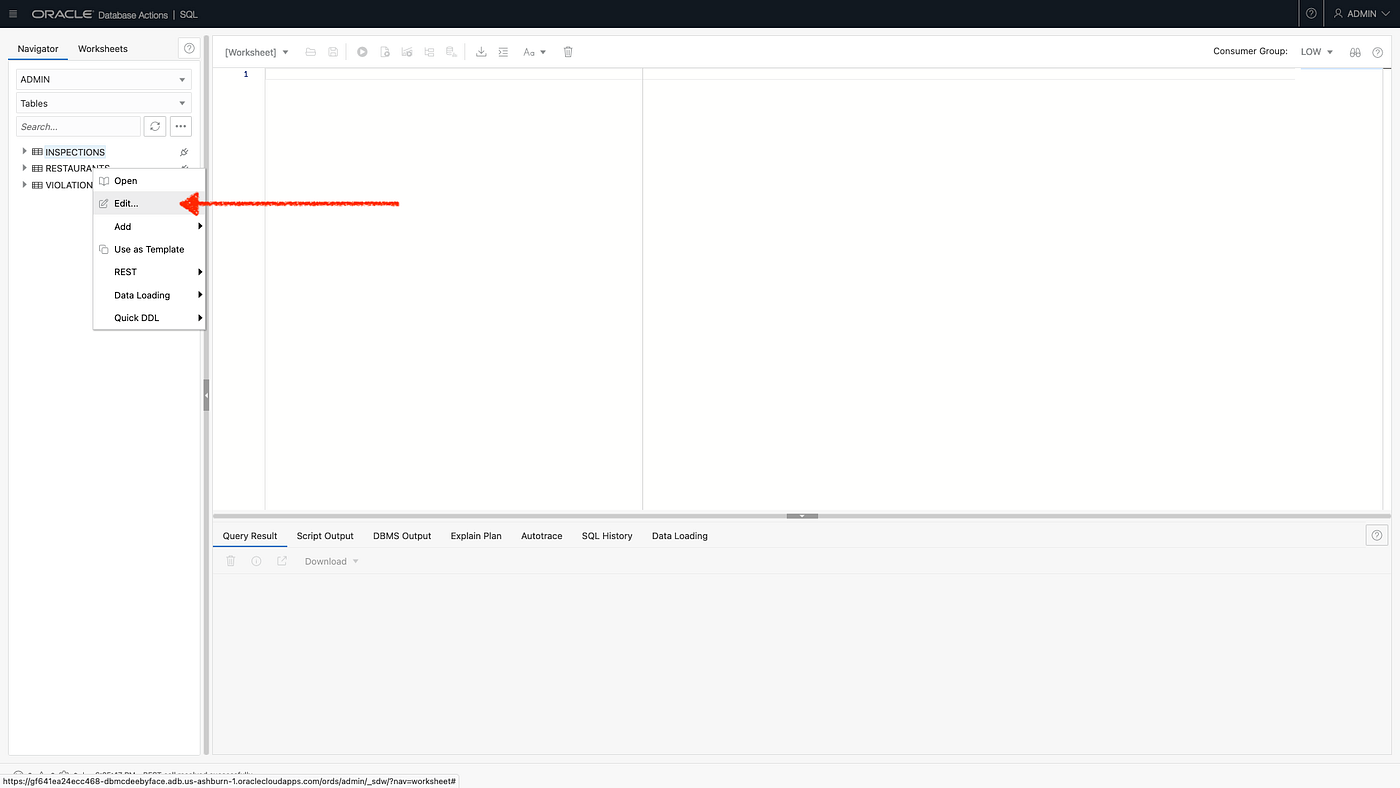Open the Add submenu in context menu
1400x788 pixels.
[x=149, y=226]
